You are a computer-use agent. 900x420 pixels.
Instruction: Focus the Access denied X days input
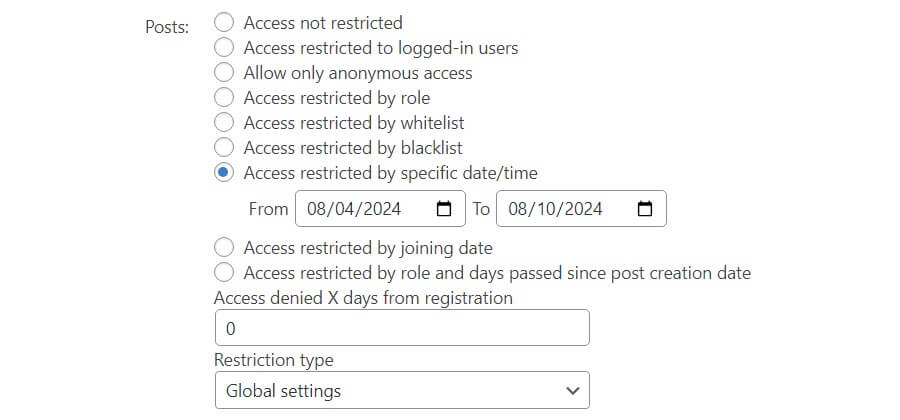click(x=401, y=328)
